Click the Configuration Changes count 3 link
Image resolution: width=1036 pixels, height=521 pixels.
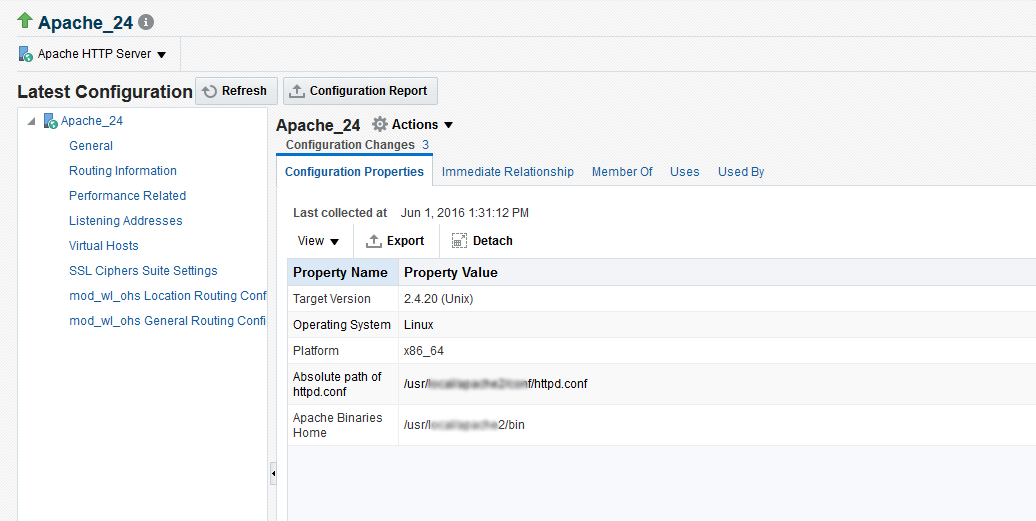[426, 145]
